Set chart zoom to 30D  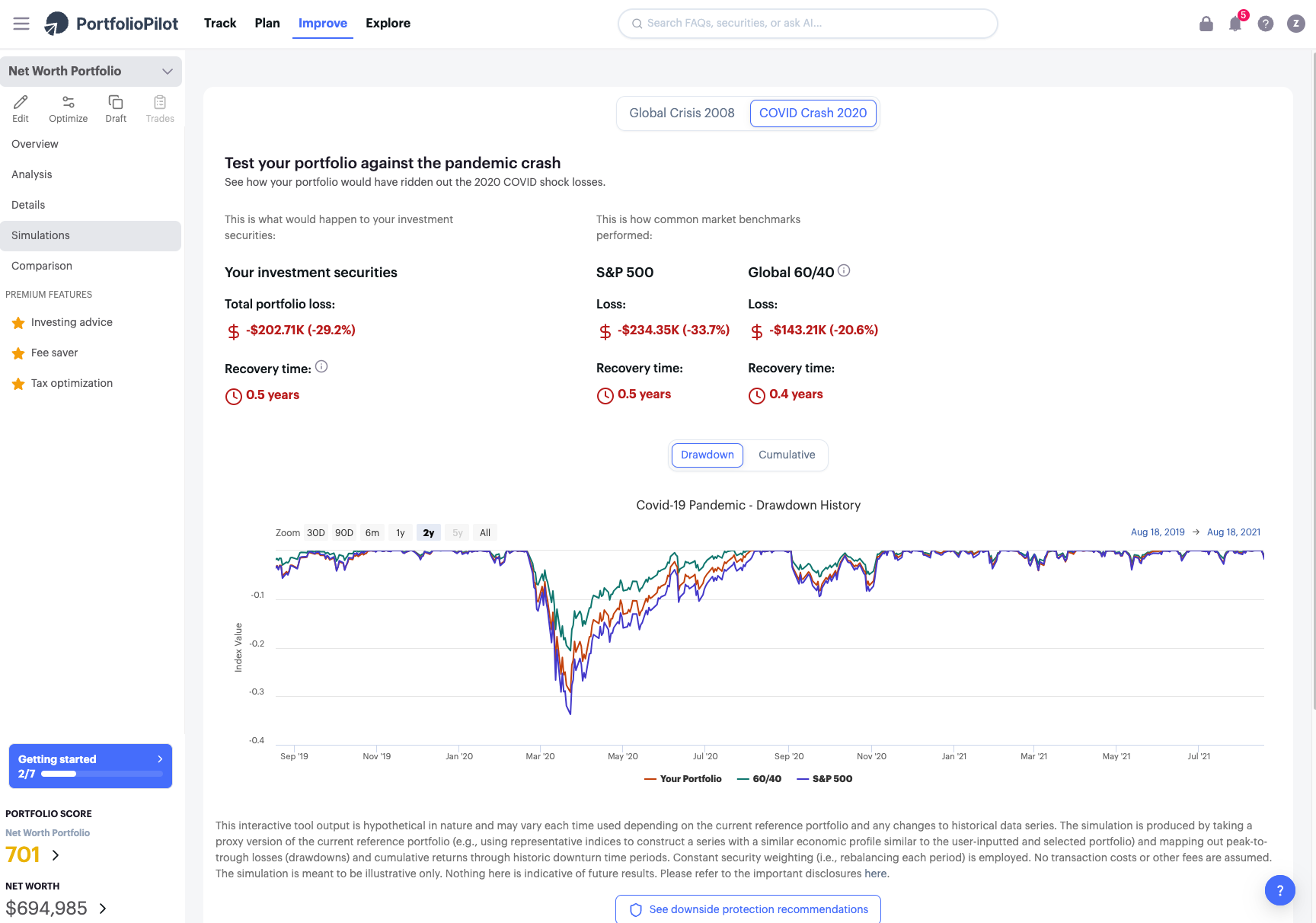click(x=316, y=533)
